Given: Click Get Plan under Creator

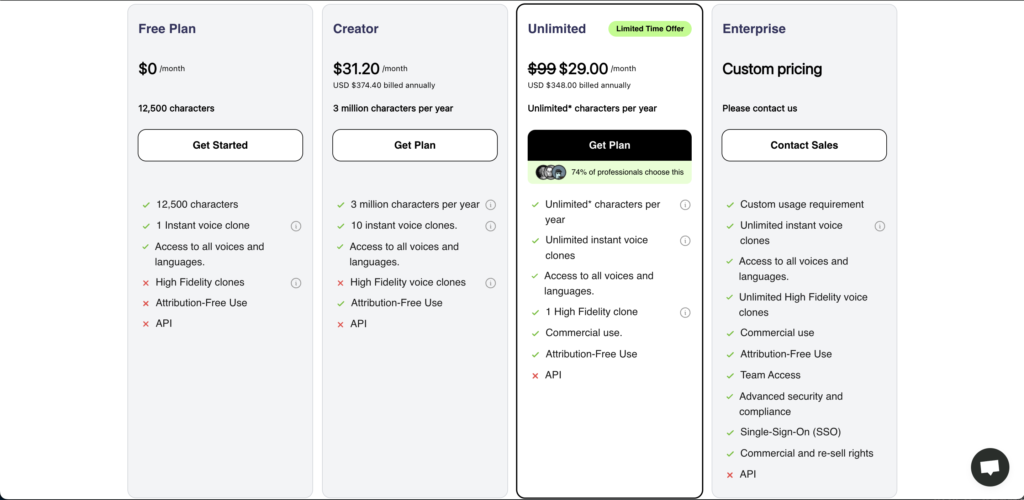Looking at the screenshot, I should (x=415, y=145).
